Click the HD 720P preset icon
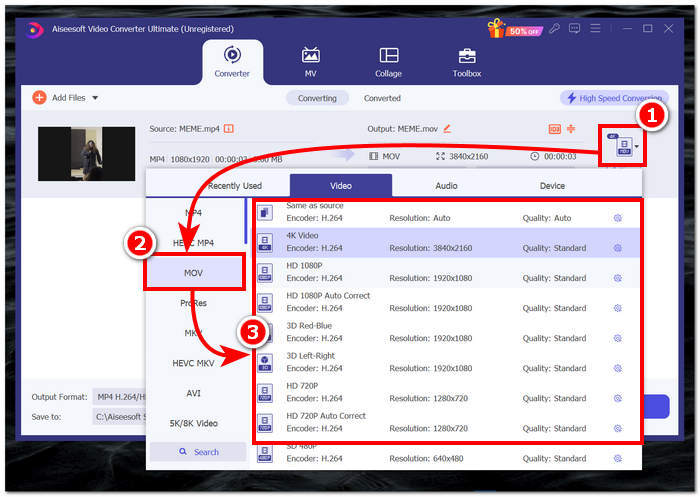The image size is (700, 497). (x=265, y=393)
